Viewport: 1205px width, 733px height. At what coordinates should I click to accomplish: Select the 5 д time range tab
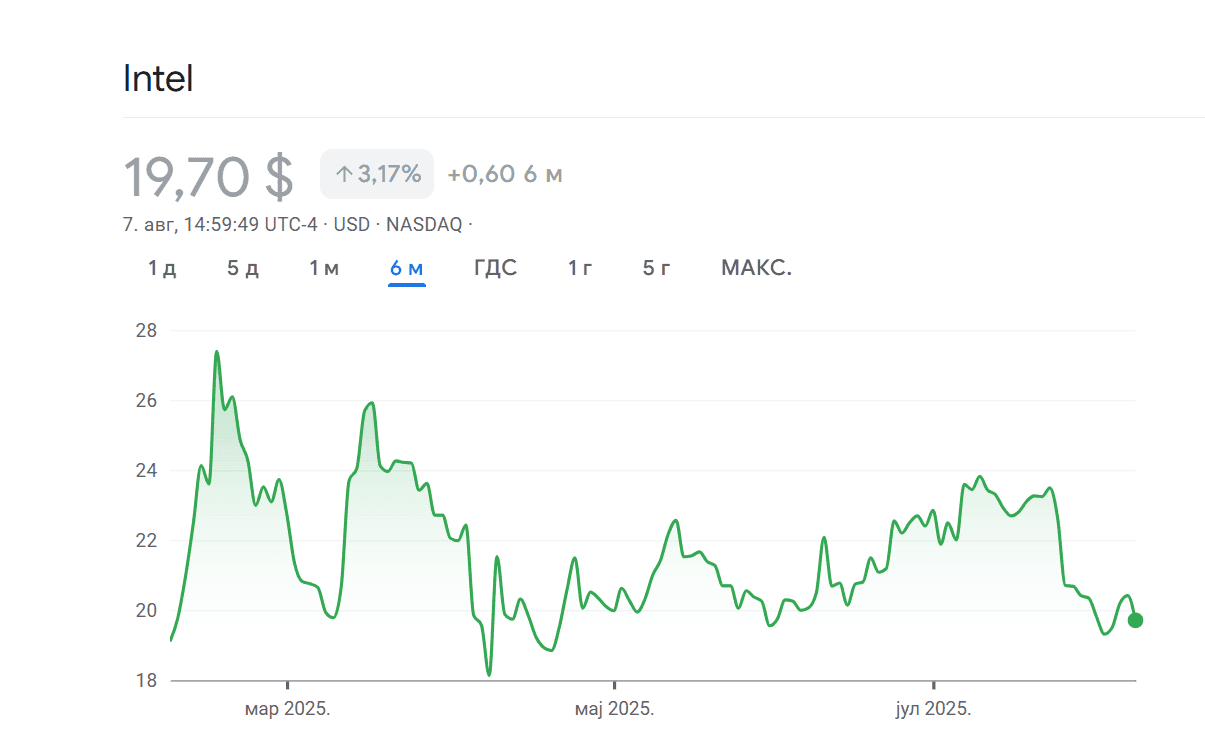tap(243, 268)
